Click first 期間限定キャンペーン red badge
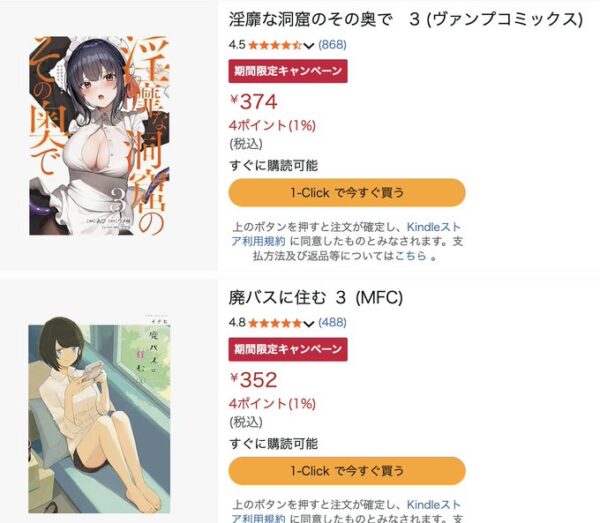This screenshot has width=600, height=523. pyautogui.click(x=288, y=71)
